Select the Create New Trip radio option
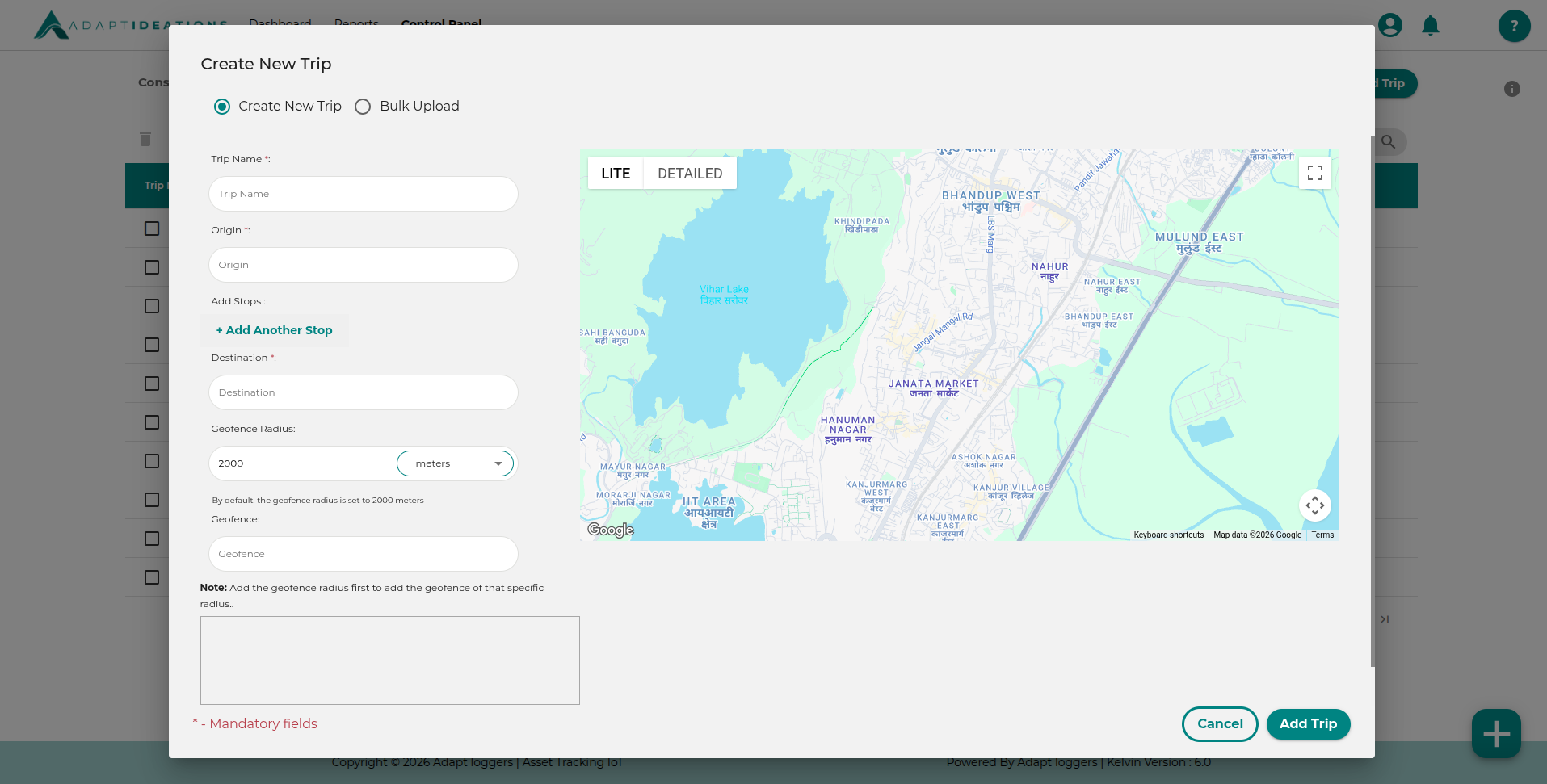The width and height of the screenshot is (1547, 784). [222, 107]
